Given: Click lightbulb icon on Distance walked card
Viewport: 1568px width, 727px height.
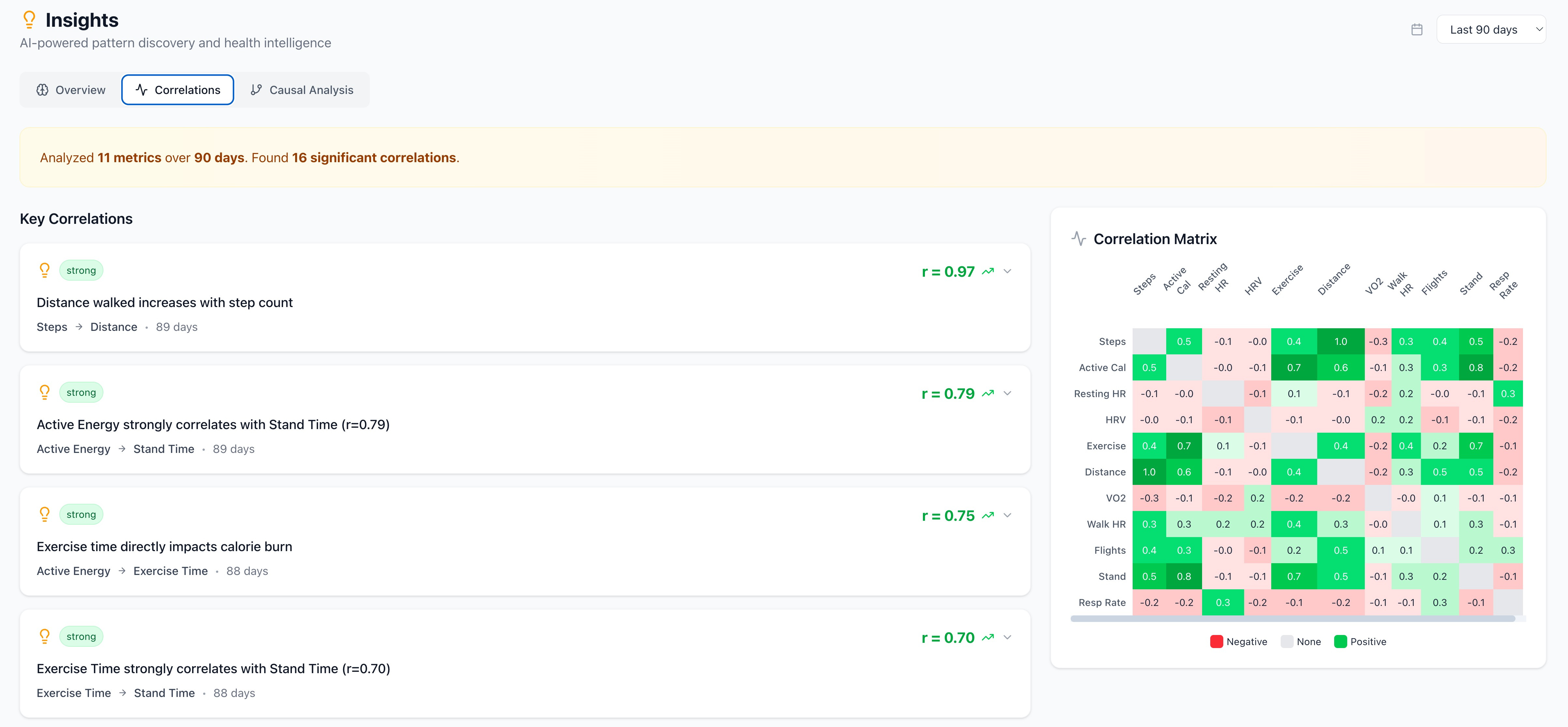Looking at the screenshot, I should [x=44, y=271].
